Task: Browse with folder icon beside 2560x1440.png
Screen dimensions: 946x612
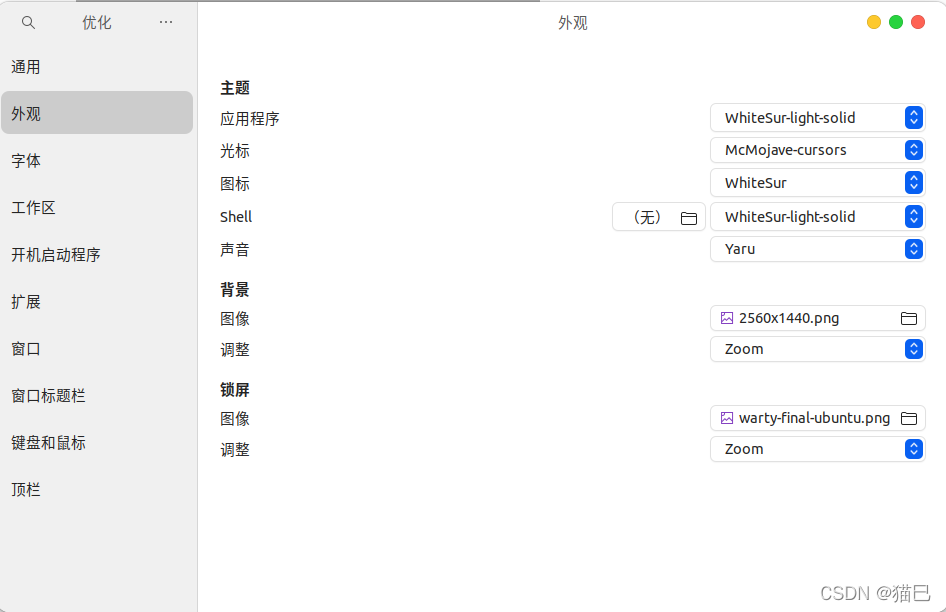Action: point(909,319)
